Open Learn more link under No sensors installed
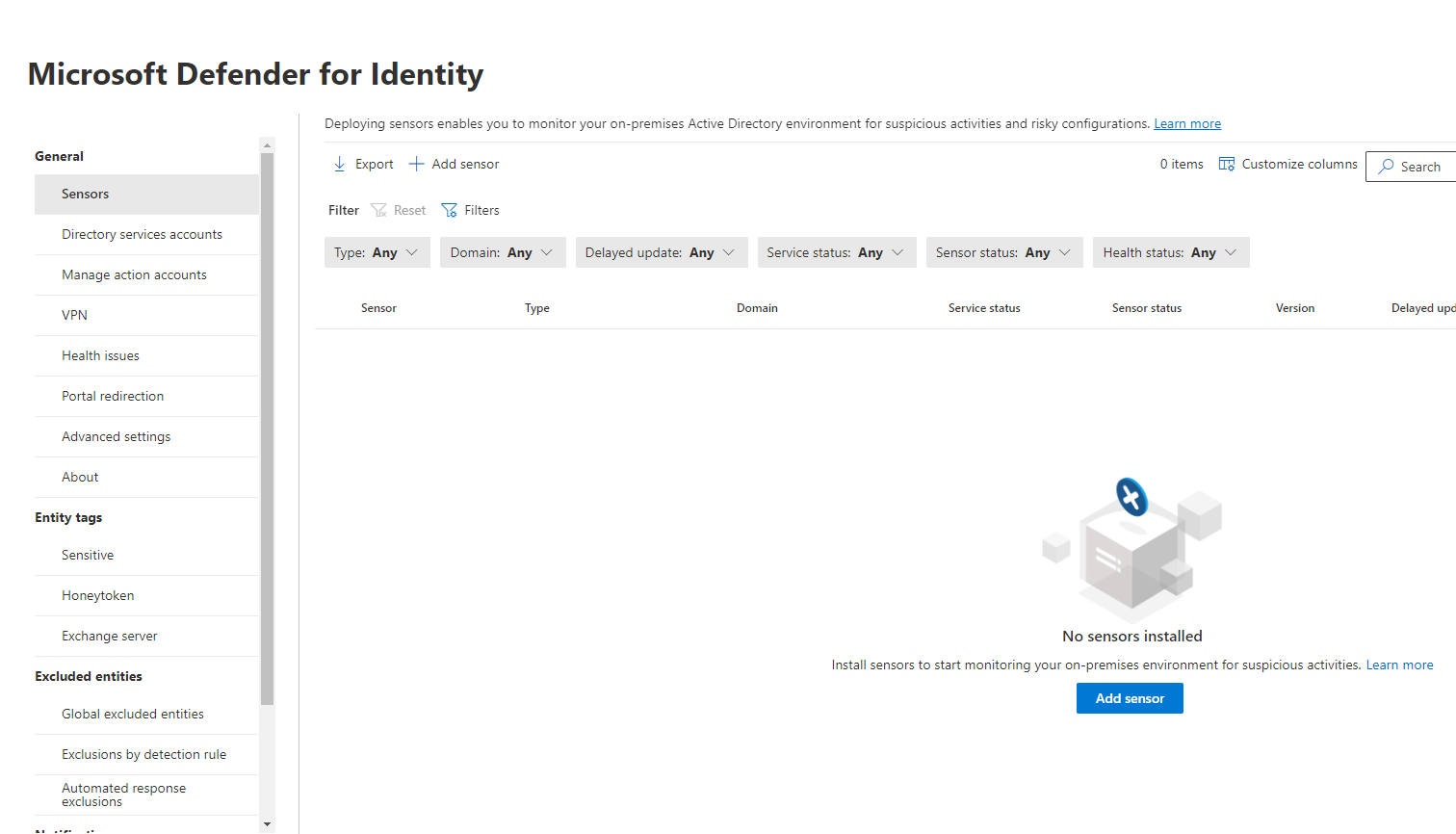Image resolution: width=1456 pixels, height=834 pixels. point(1399,665)
